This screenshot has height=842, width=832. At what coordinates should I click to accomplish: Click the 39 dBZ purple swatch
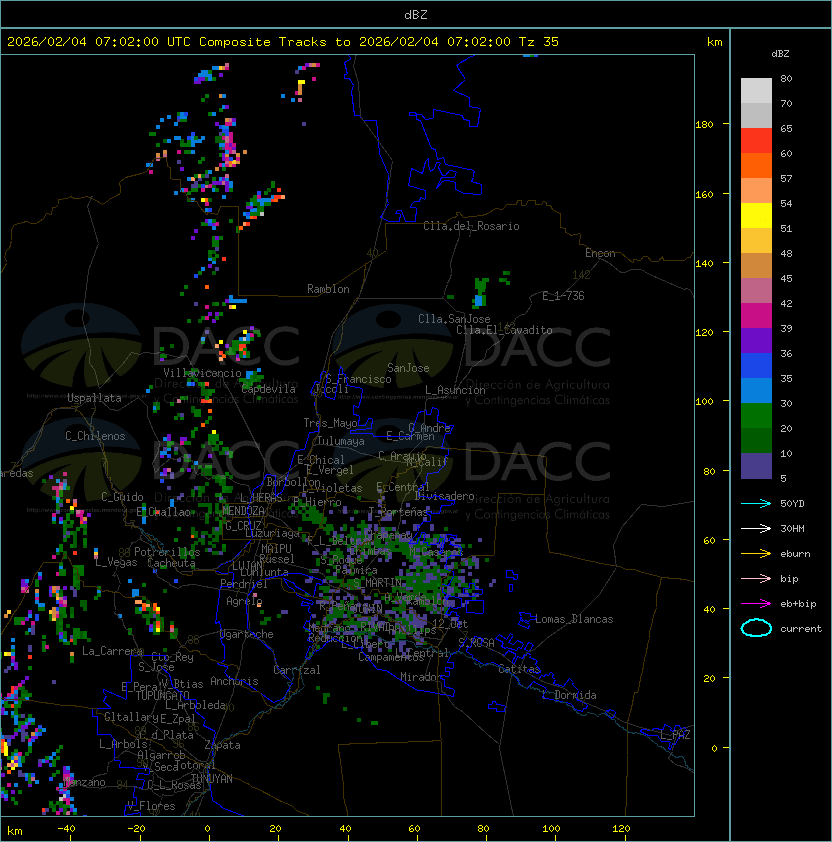pyautogui.click(x=756, y=340)
